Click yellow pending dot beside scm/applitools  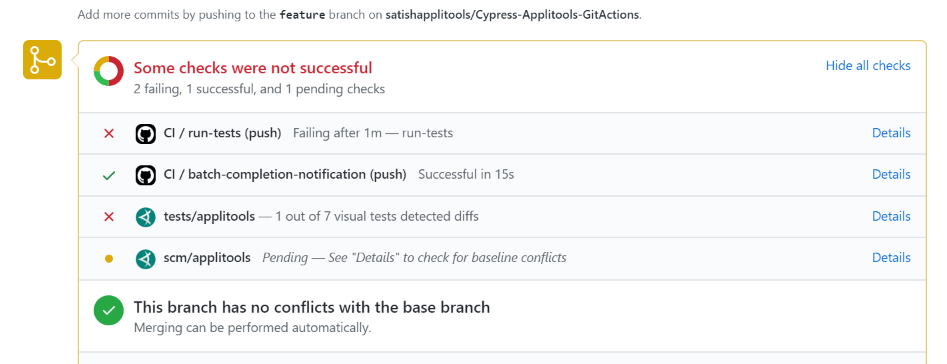(109, 259)
